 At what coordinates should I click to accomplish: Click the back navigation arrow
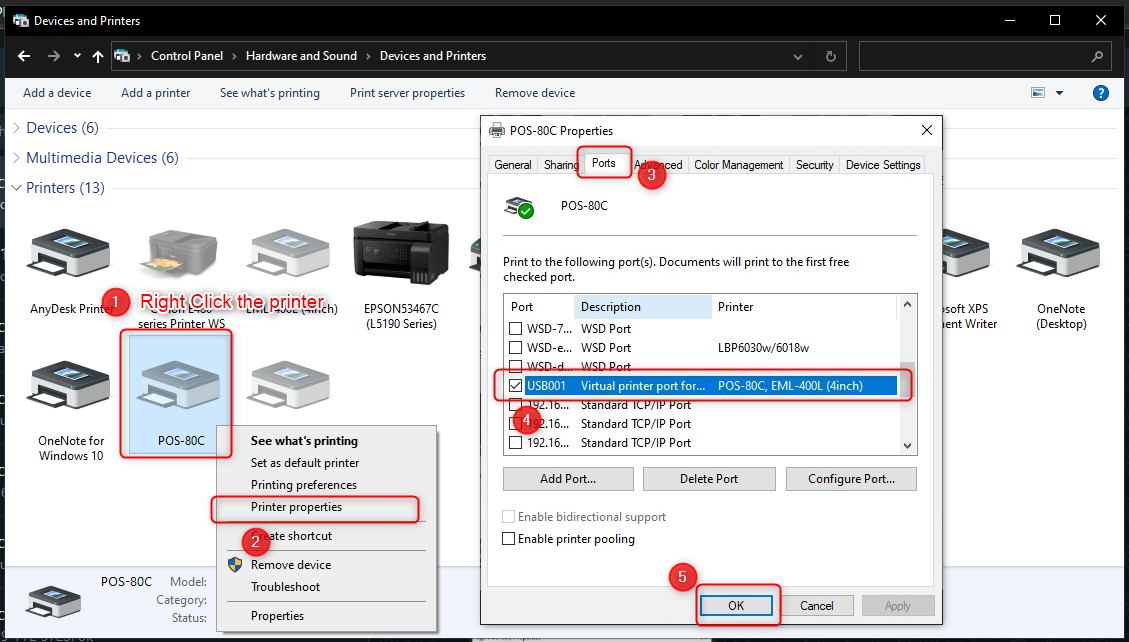coord(24,55)
